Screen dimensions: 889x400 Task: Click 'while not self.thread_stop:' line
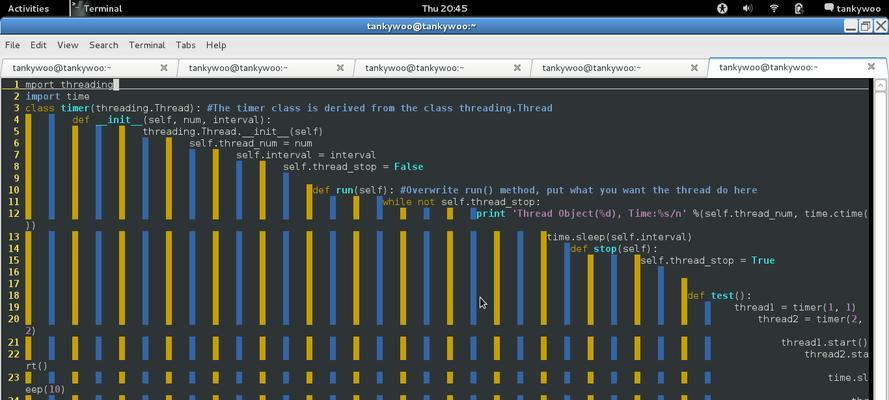click(x=462, y=202)
